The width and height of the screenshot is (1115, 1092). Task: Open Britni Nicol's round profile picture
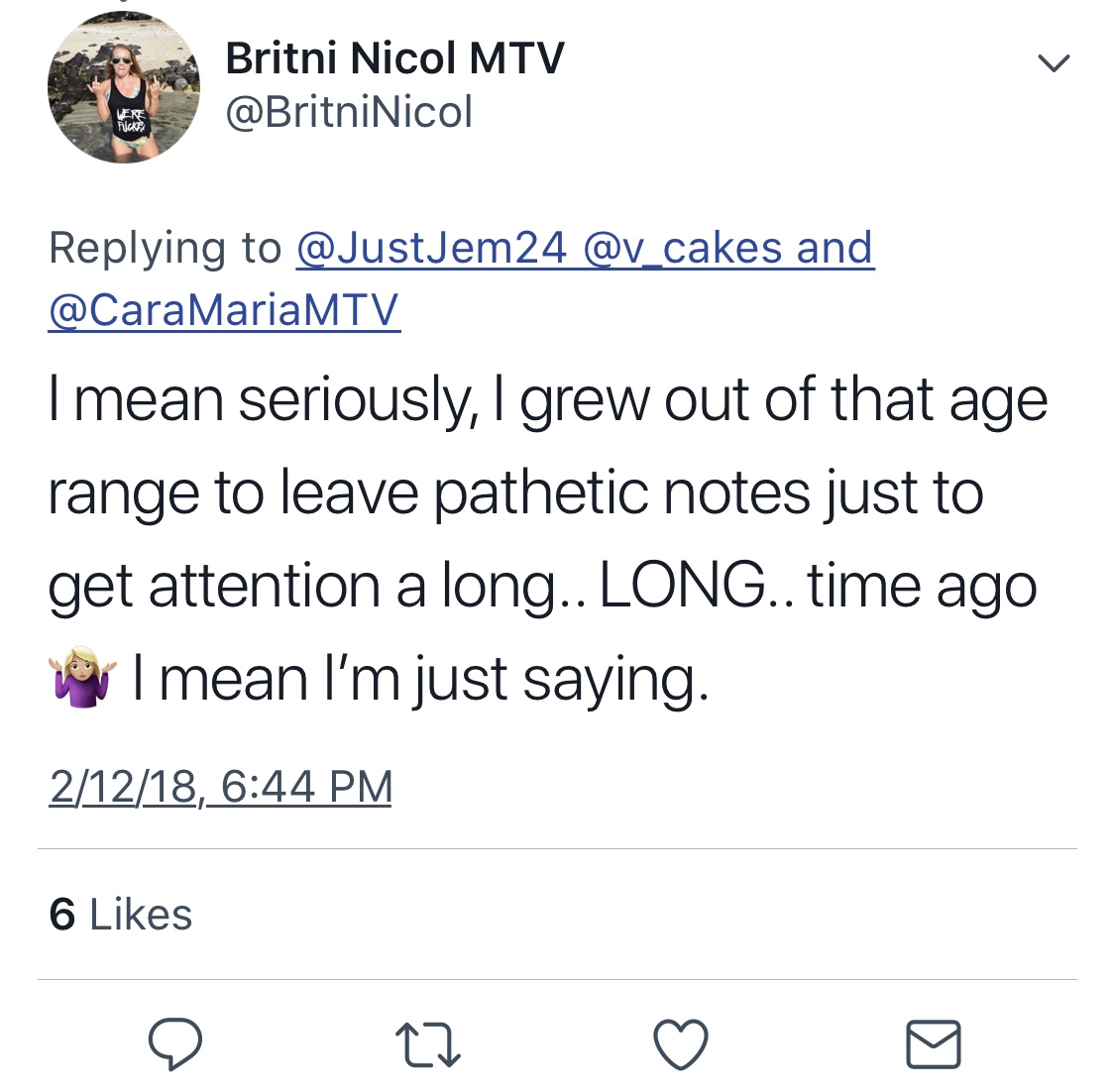[124, 87]
